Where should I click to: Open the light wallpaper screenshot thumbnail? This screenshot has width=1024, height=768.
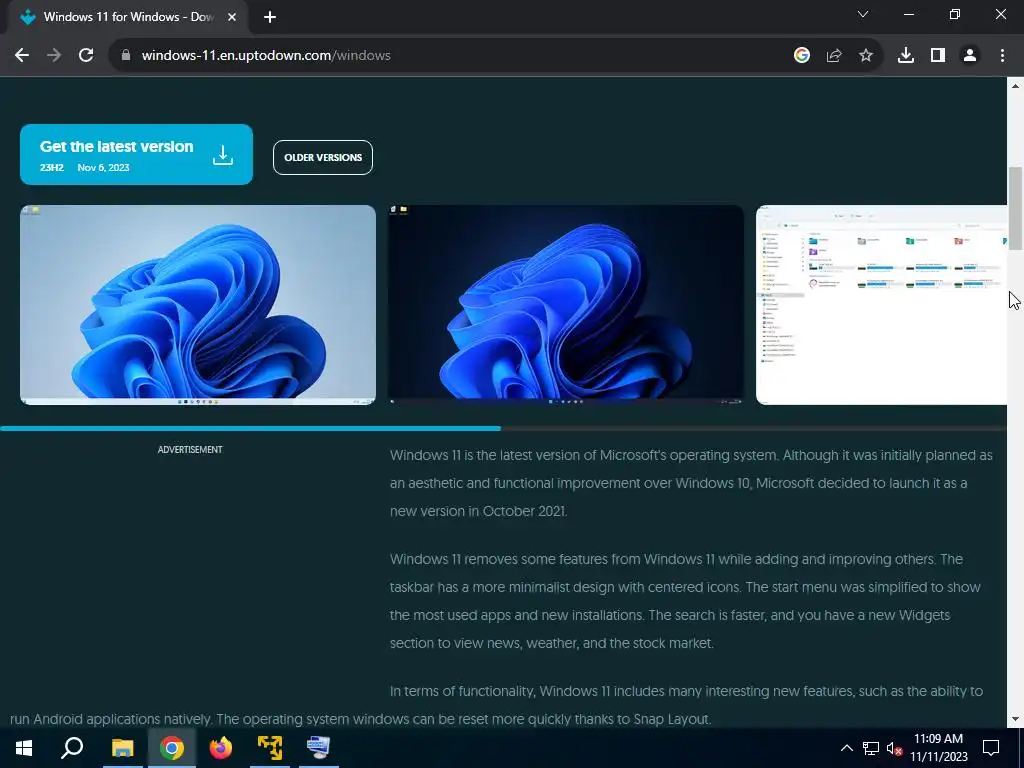click(x=198, y=305)
